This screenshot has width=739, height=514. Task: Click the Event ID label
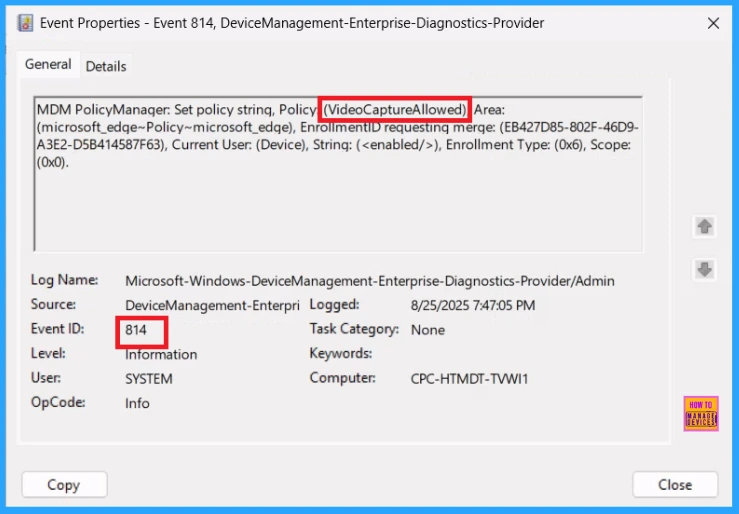pyautogui.click(x=57, y=329)
